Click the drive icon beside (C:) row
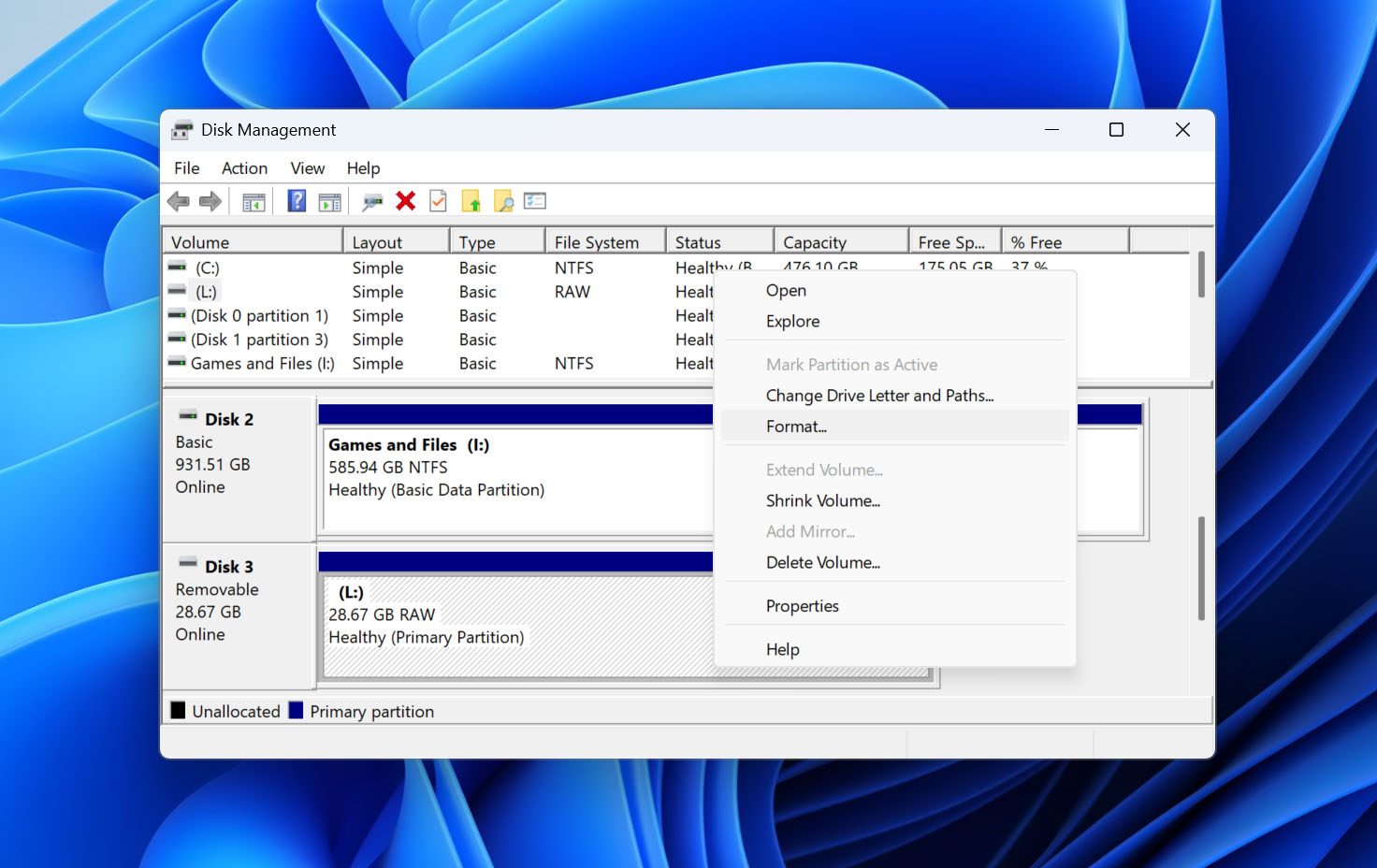Screen dimensions: 1377x868 click(177, 267)
